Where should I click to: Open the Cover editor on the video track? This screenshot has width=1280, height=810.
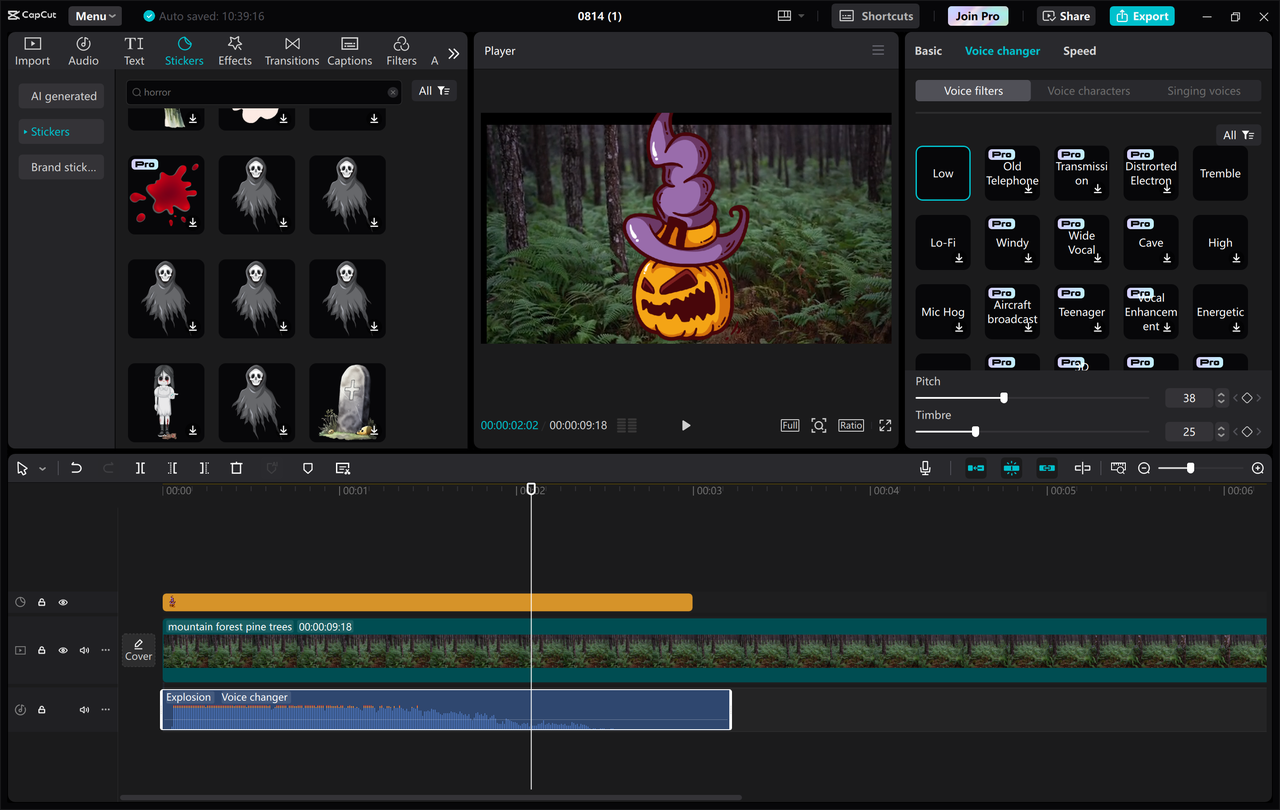point(139,649)
